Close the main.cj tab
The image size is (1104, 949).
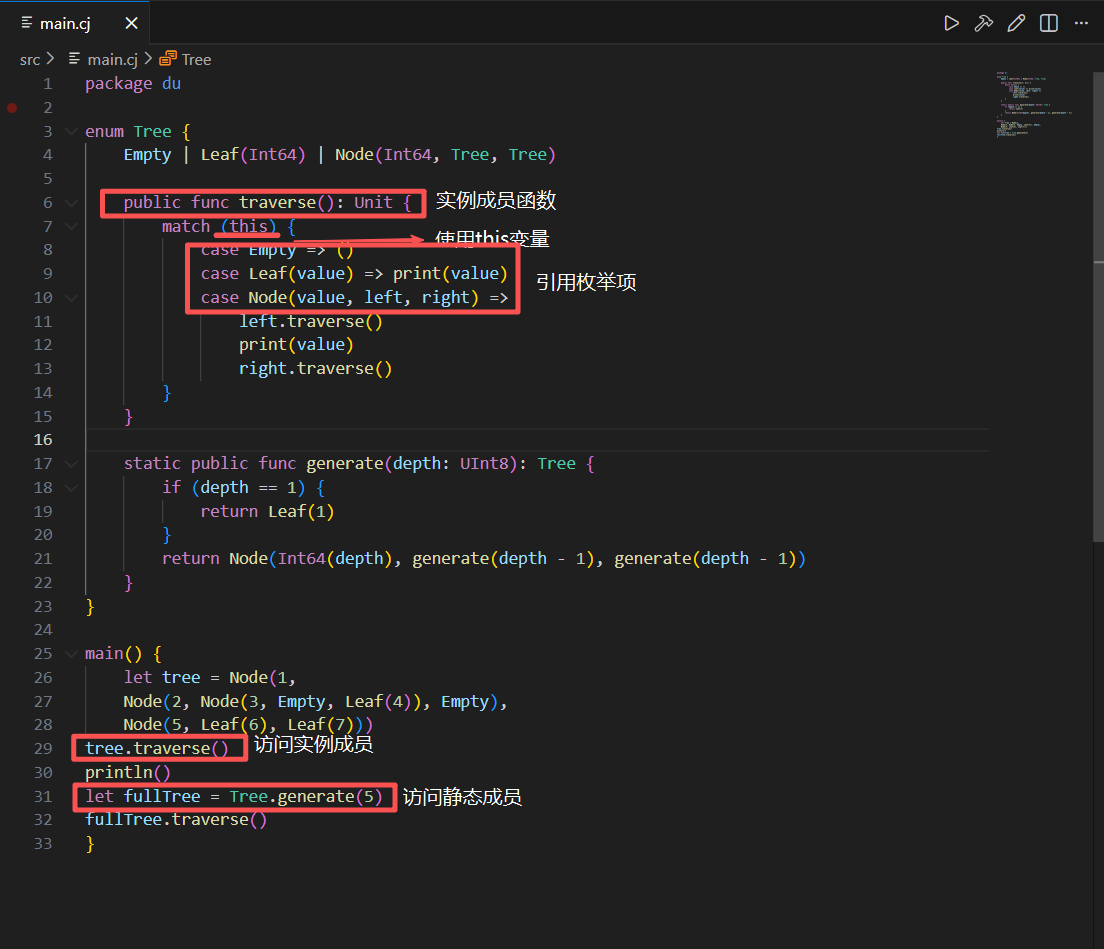coord(132,23)
